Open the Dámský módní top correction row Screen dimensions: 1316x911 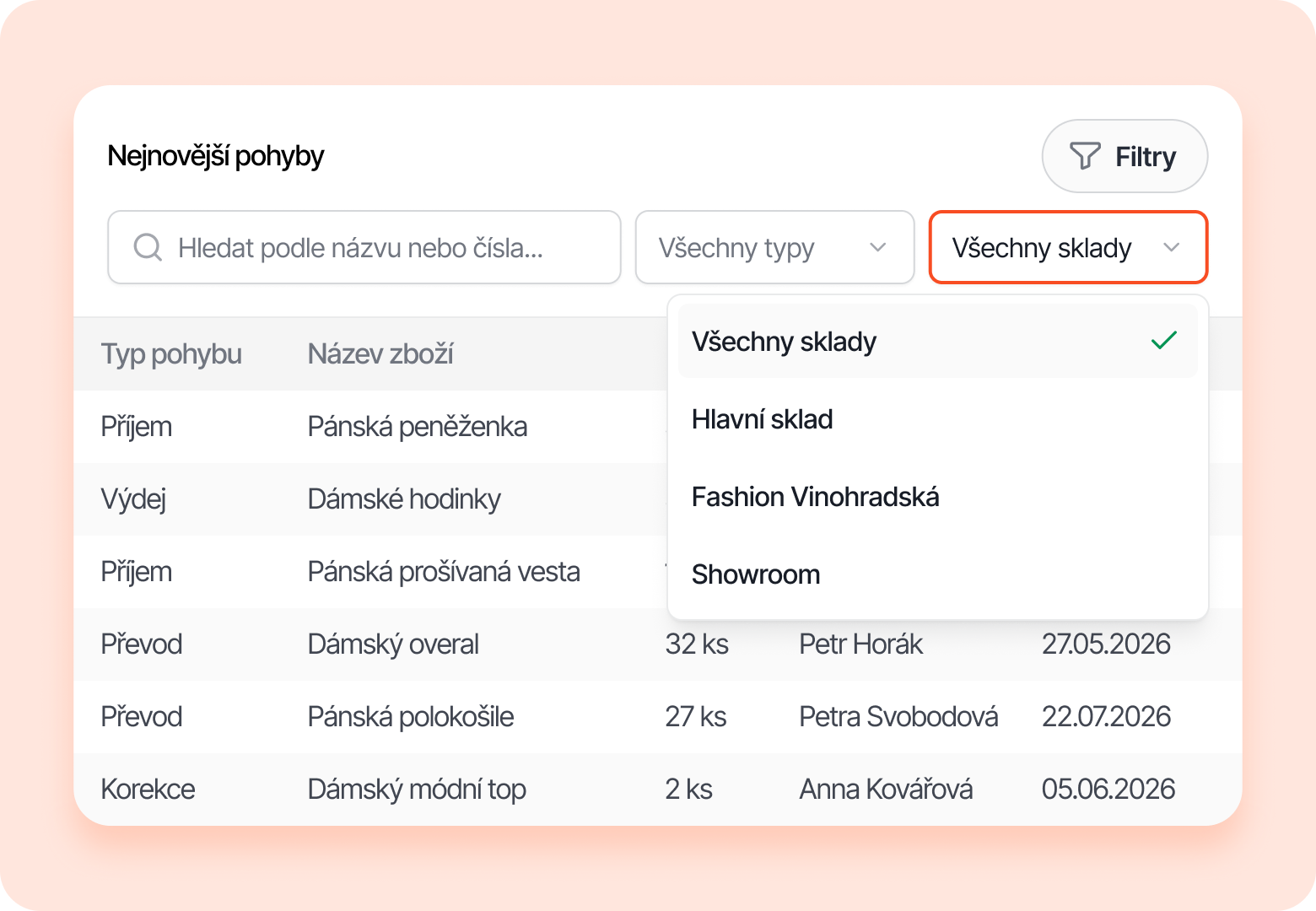click(417, 790)
